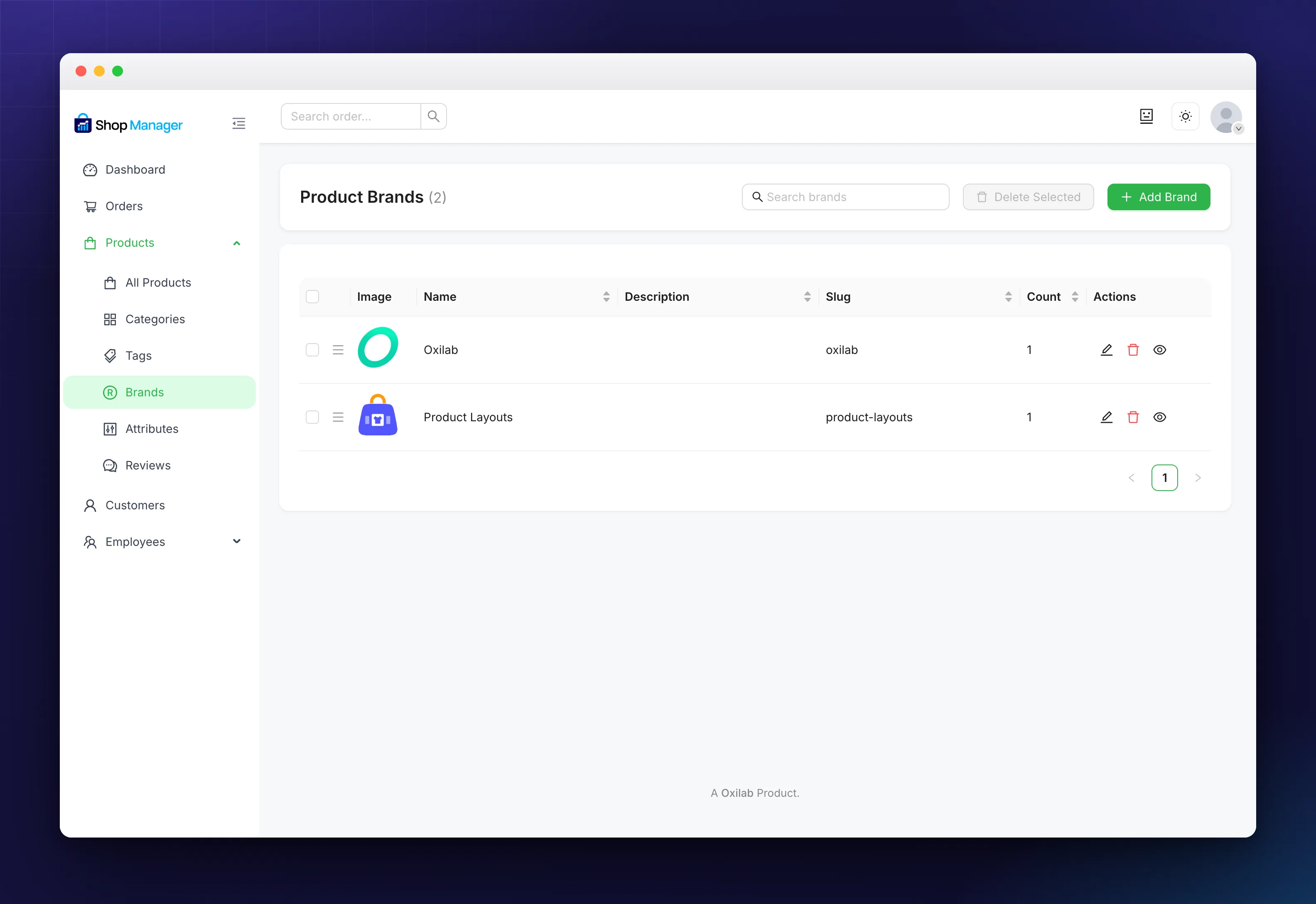Open Tags submenu item
The image size is (1316, 904).
click(x=159, y=356)
